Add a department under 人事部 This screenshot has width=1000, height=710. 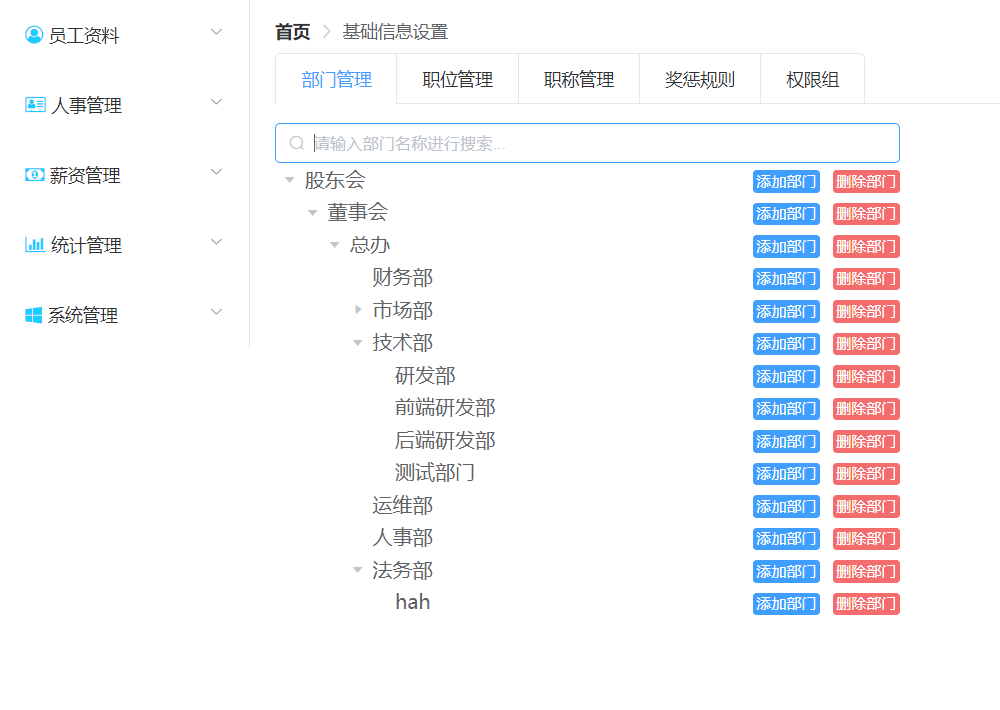786,539
